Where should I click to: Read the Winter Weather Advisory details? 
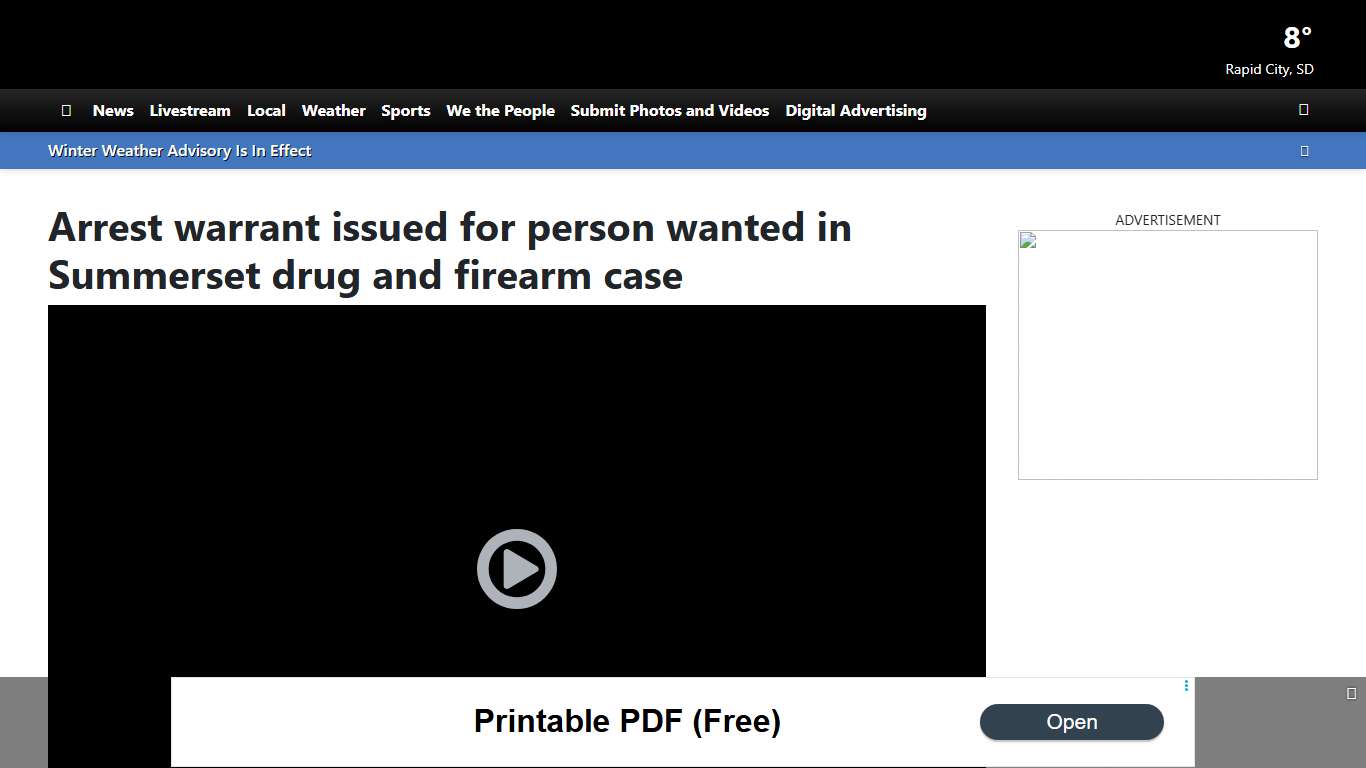(179, 150)
